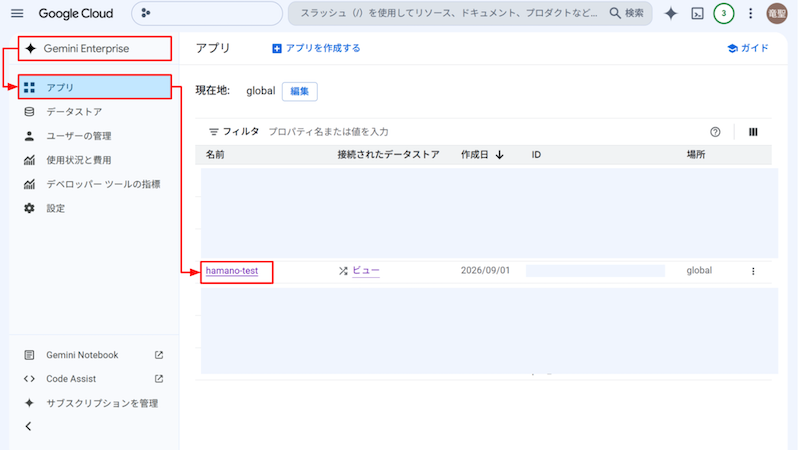The width and height of the screenshot is (804, 450).
Task: Open the project picker selector
Action: (x=207, y=13)
